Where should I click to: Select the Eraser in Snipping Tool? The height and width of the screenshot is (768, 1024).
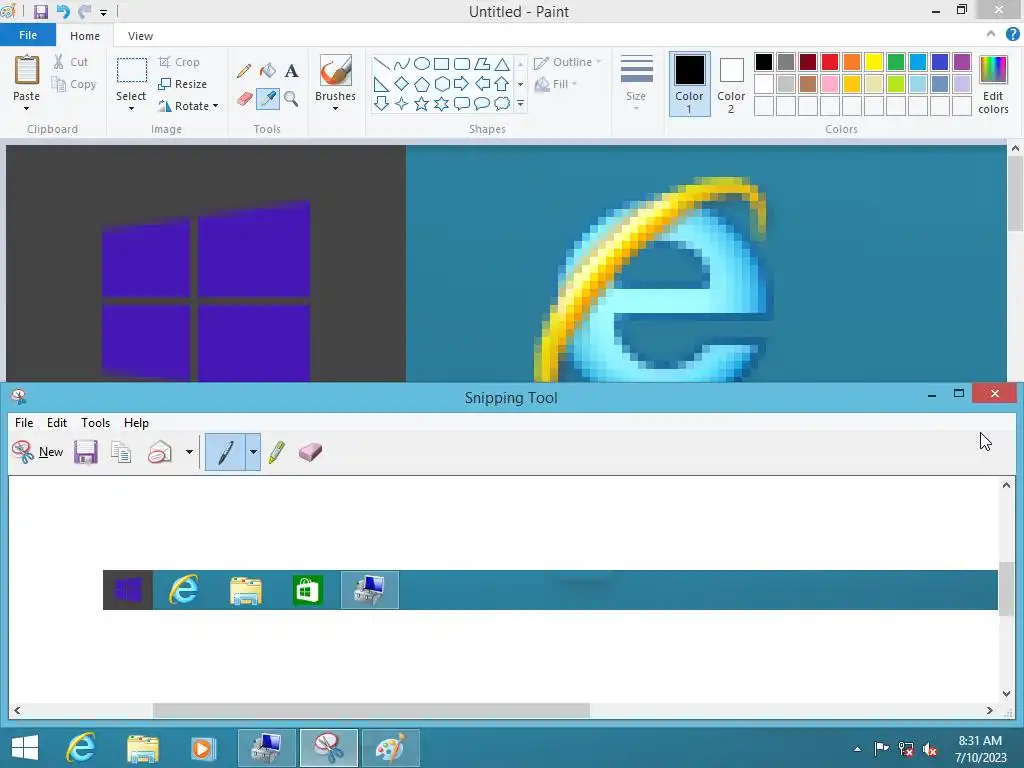pyautogui.click(x=310, y=452)
